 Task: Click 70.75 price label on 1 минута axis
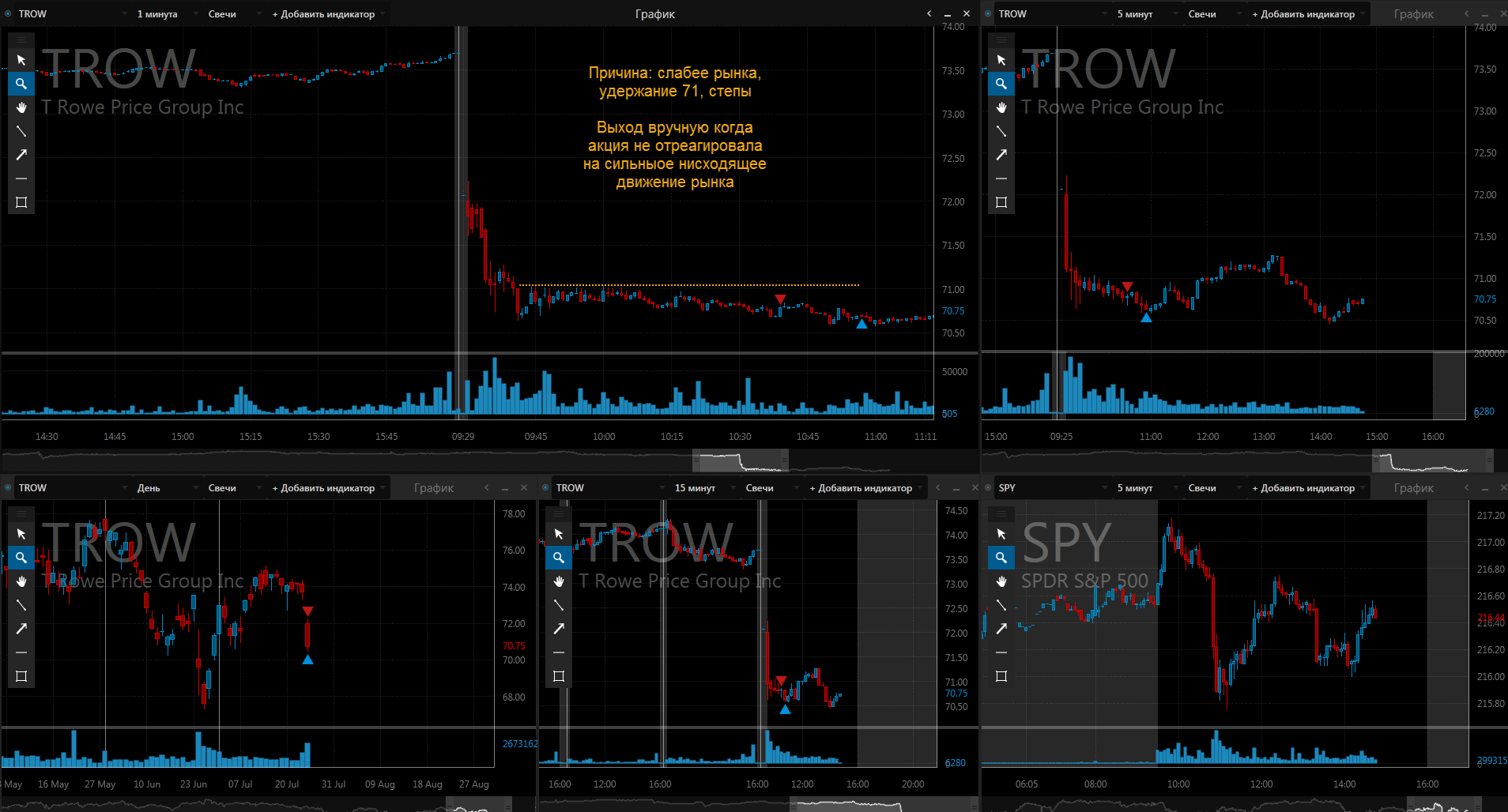tap(953, 311)
